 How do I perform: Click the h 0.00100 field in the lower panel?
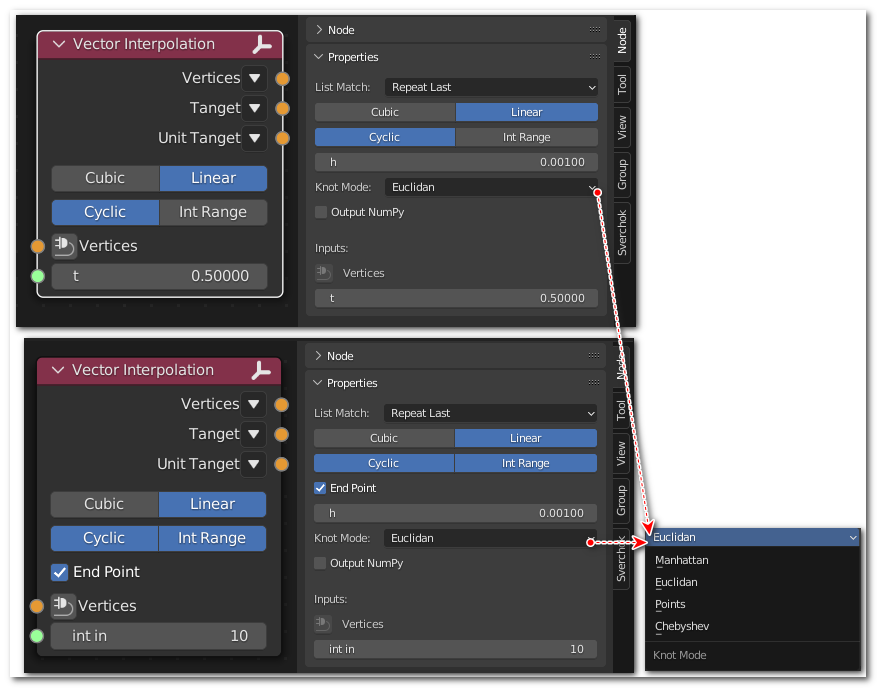coord(455,513)
